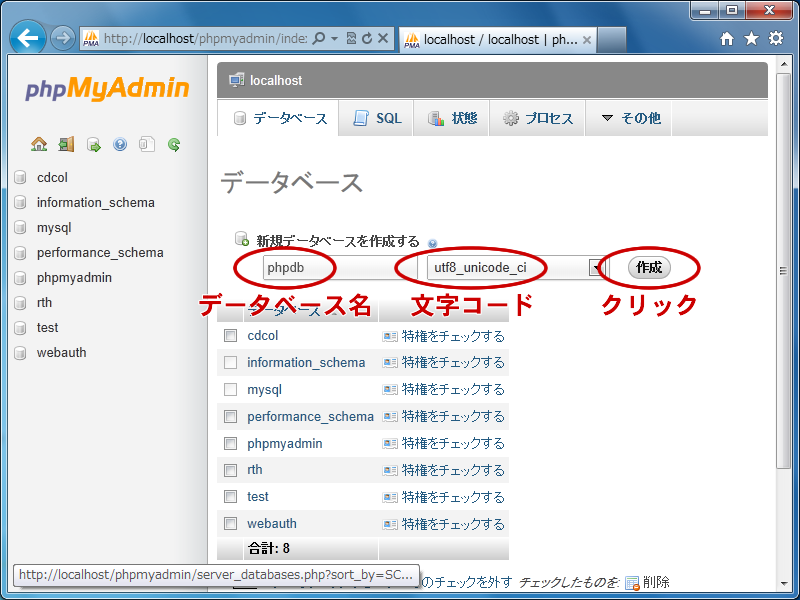Screen dimensions: 800x600
Task: Open the browser settings gear icon
Action: pyautogui.click(x=776, y=39)
